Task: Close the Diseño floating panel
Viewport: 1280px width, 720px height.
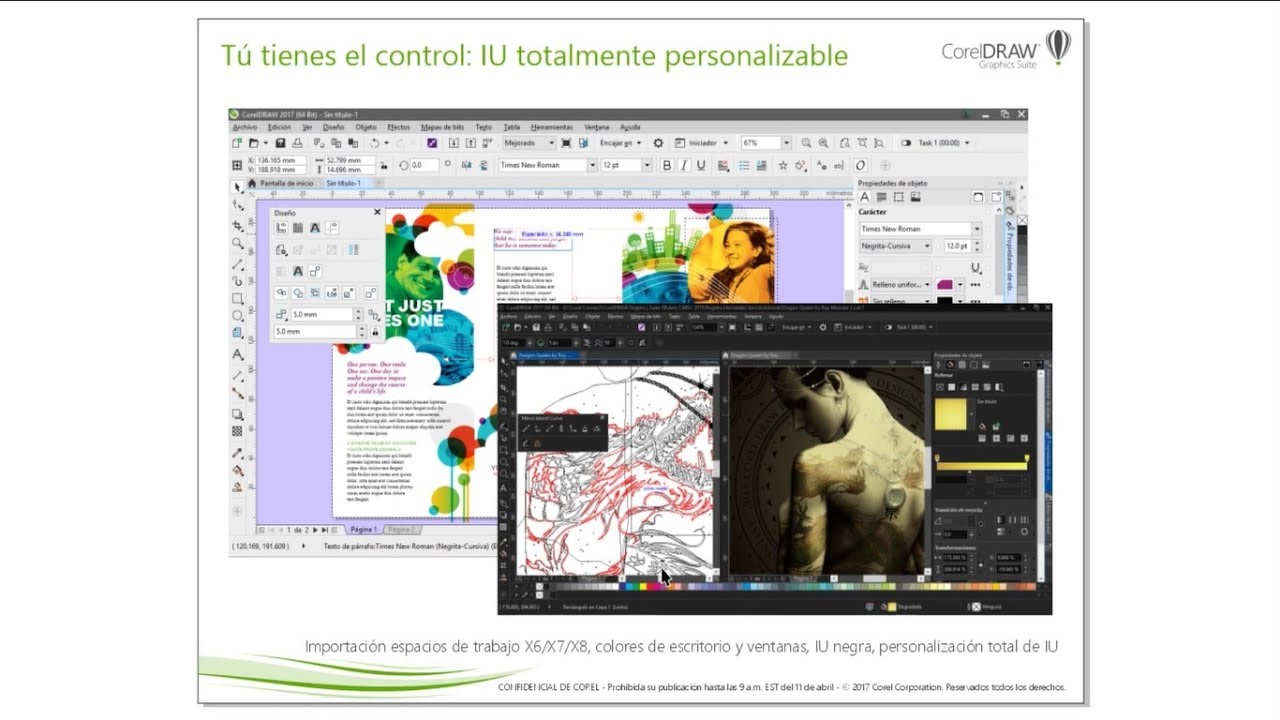Action: (377, 212)
